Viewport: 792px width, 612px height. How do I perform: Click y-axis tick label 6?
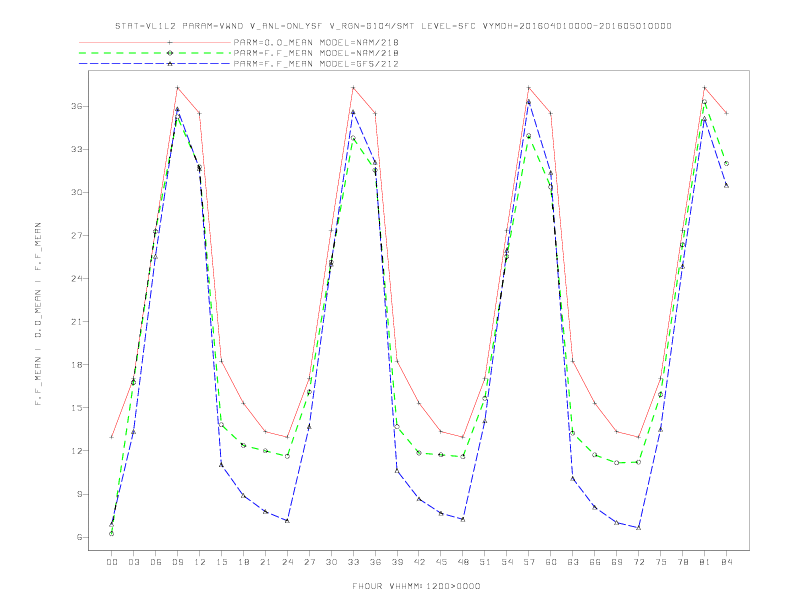[80, 537]
